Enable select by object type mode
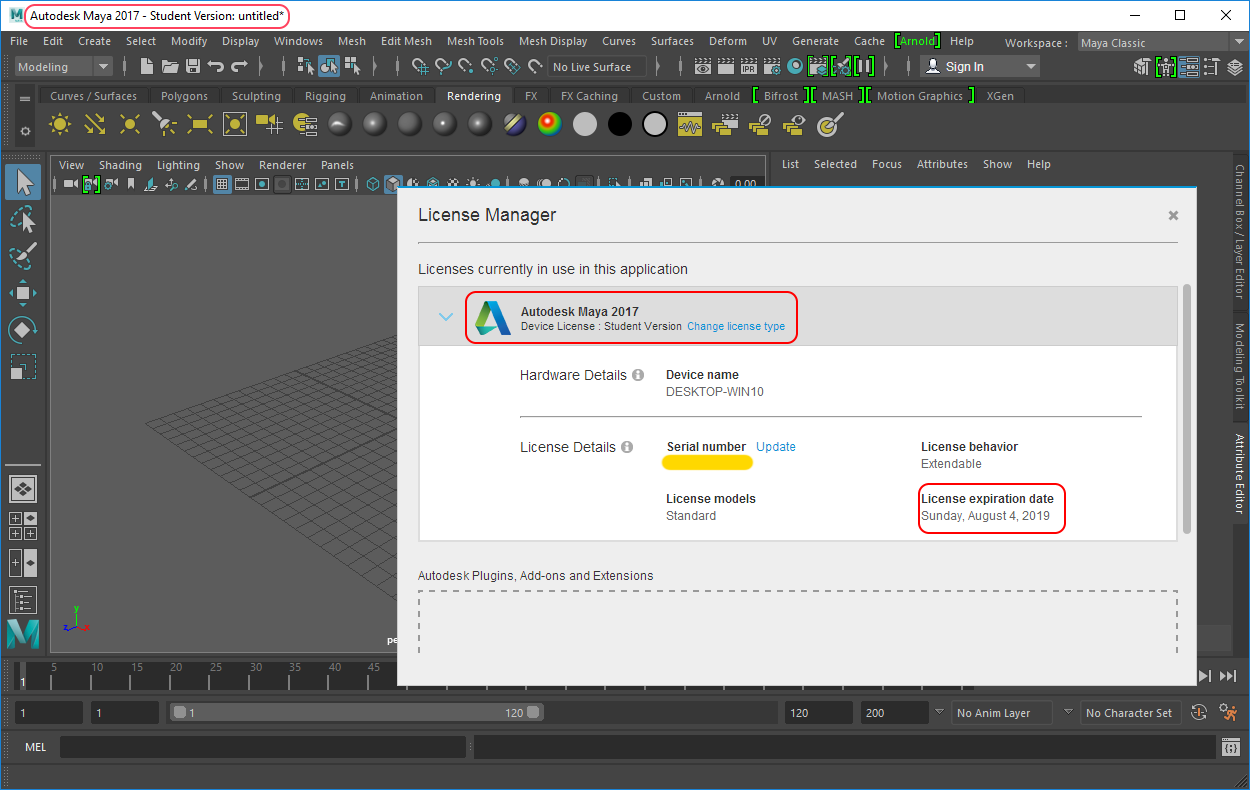 [x=329, y=67]
